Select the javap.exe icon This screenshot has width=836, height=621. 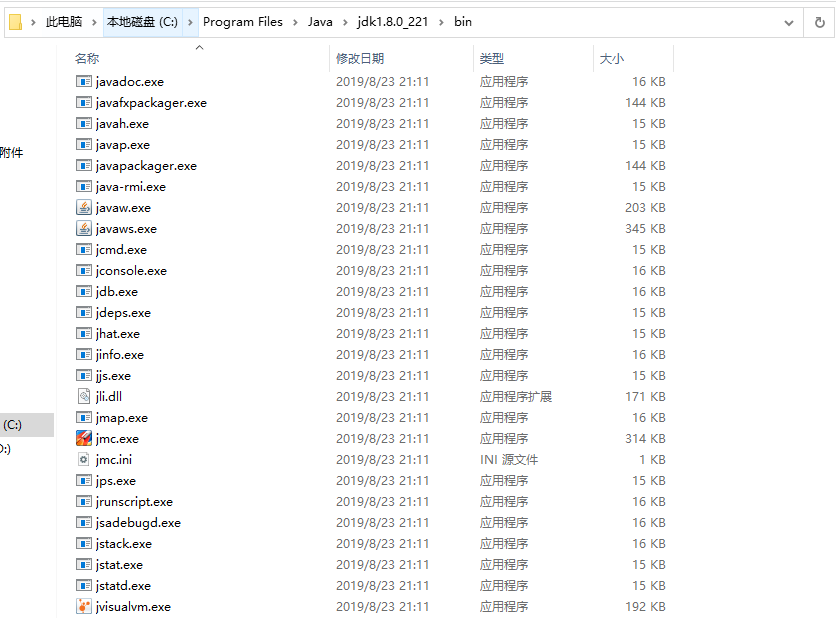pyautogui.click(x=84, y=144)
